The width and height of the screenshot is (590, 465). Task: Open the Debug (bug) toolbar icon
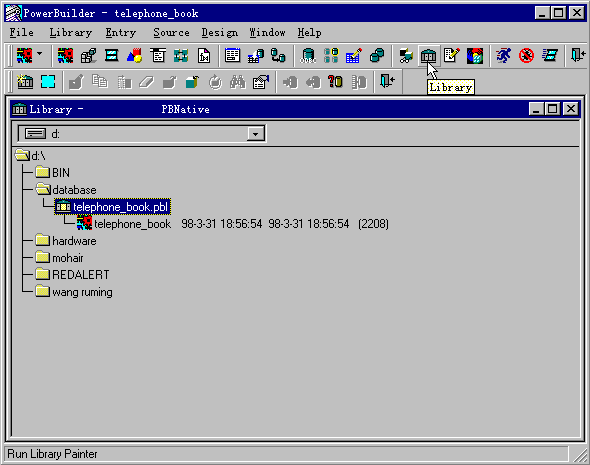(526, 56)
